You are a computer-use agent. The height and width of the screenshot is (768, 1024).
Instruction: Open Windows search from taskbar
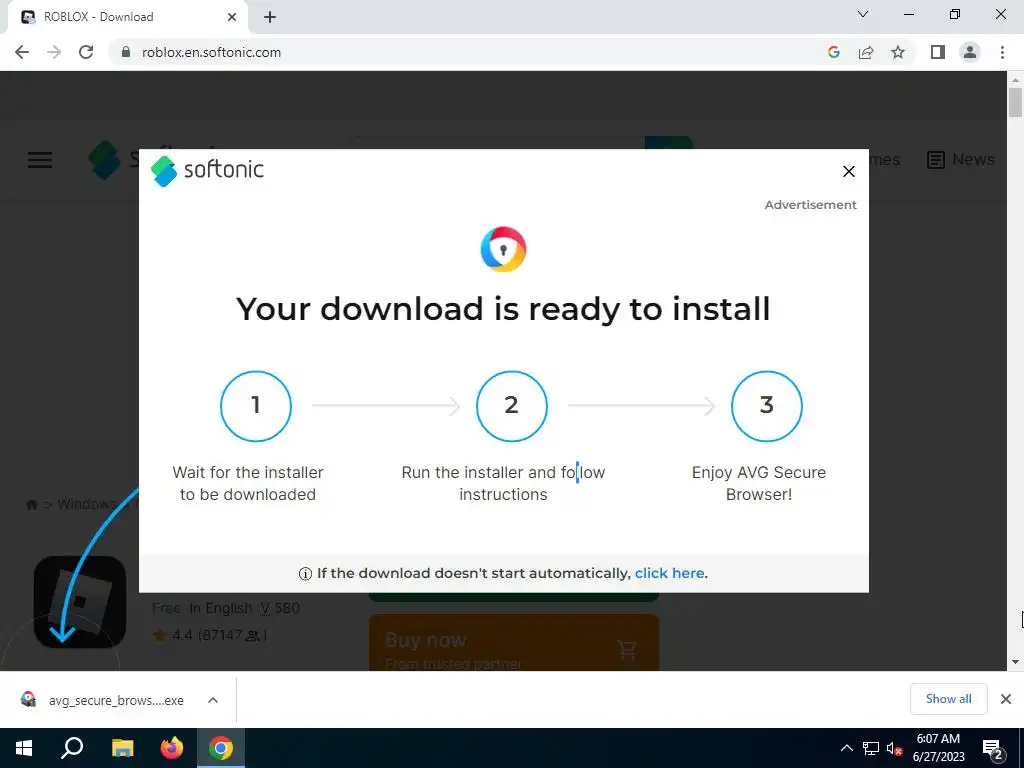[x=72, y=748]
